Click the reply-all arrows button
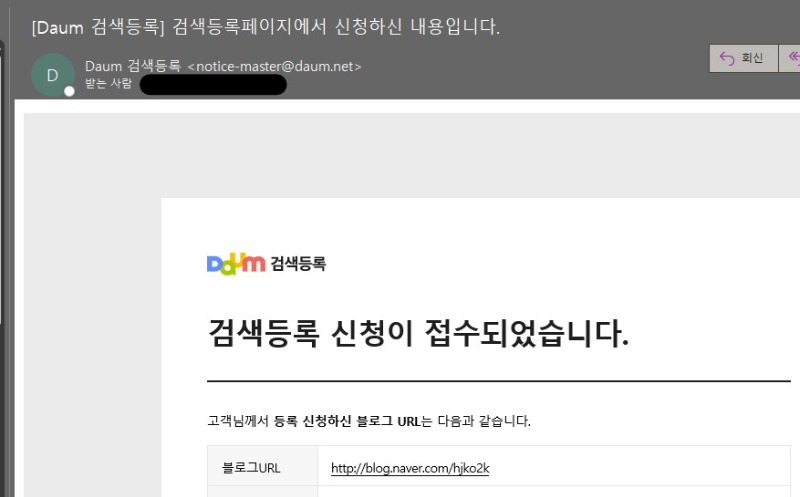Screen dimensions: 800x497 (790, 58)
